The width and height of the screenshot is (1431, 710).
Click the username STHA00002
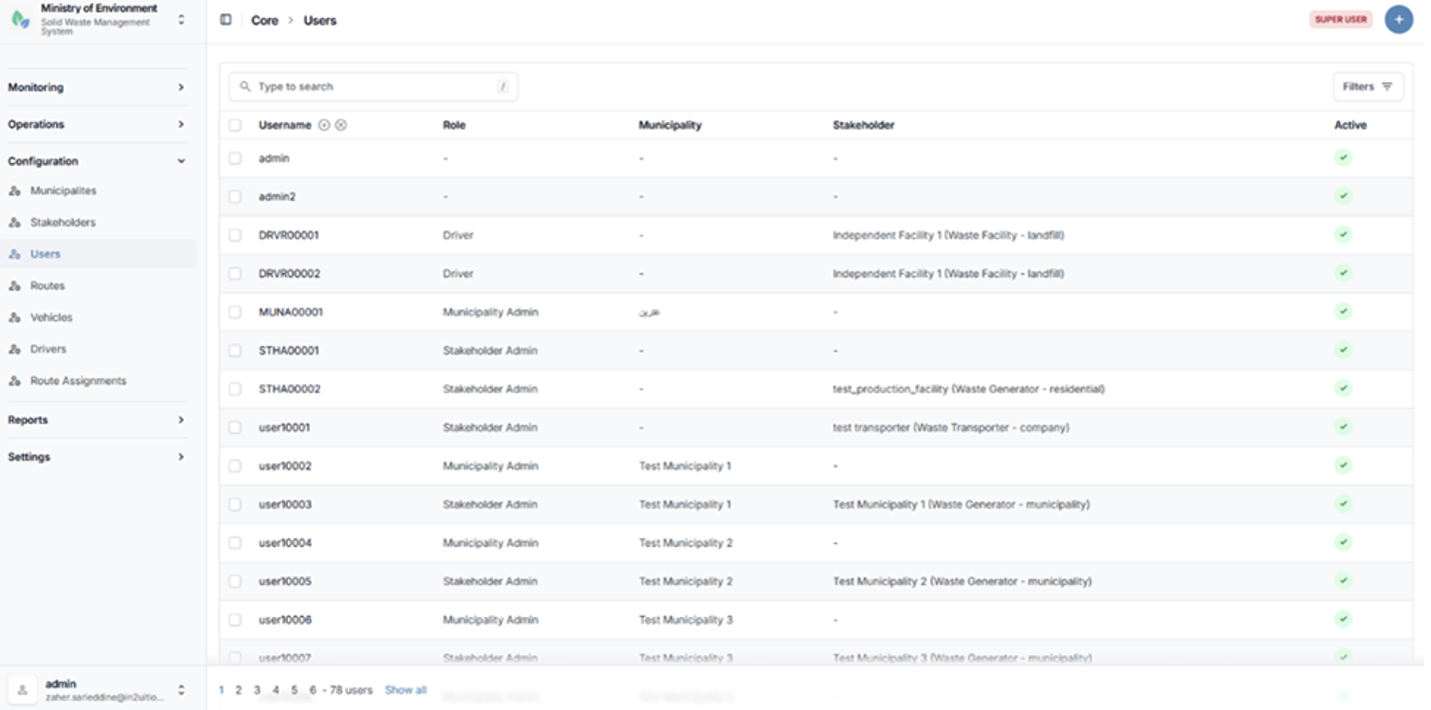pyautogui.click(x=290, y=389)
